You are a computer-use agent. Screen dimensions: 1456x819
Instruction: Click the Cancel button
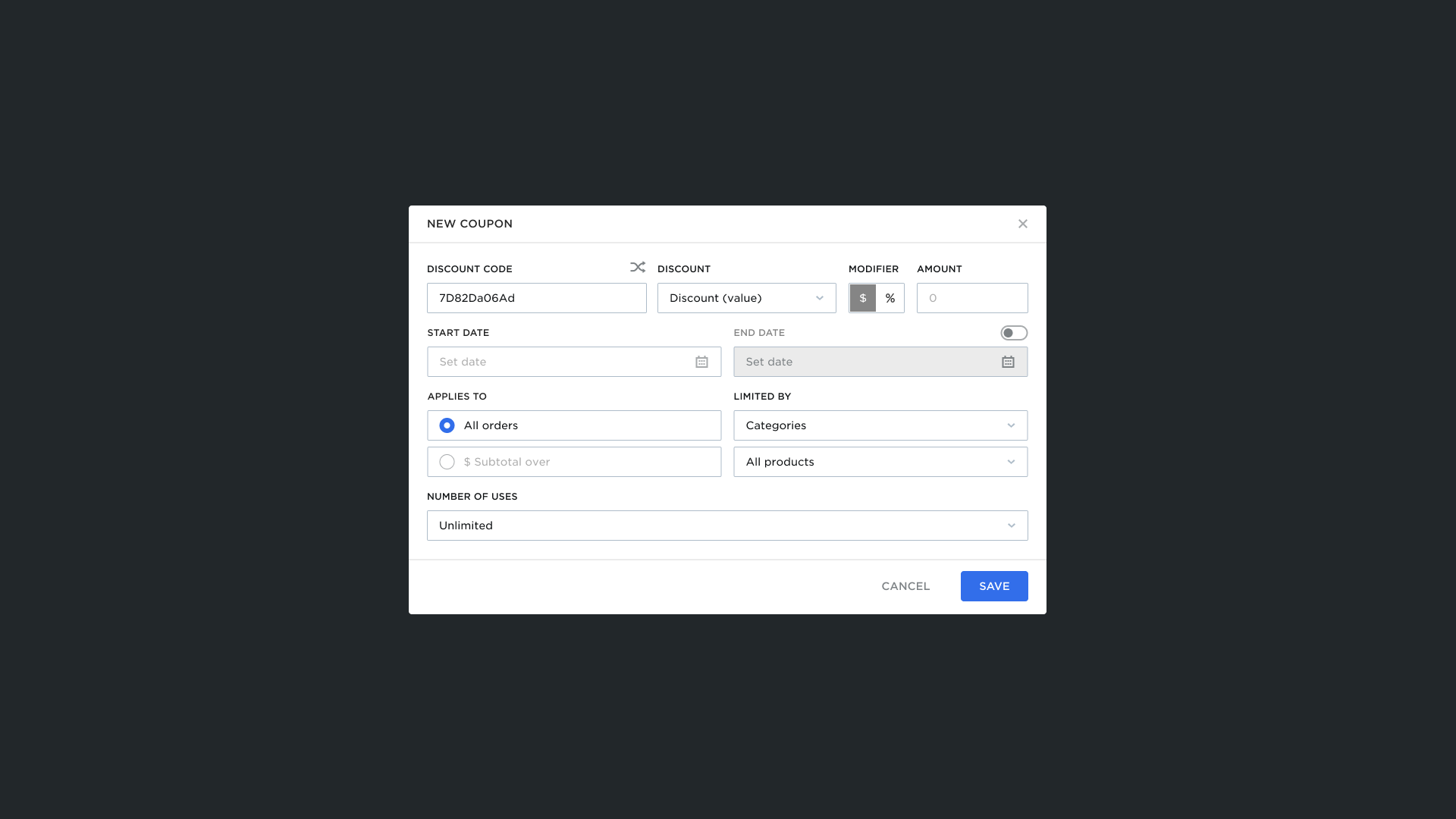click(905, 586)
